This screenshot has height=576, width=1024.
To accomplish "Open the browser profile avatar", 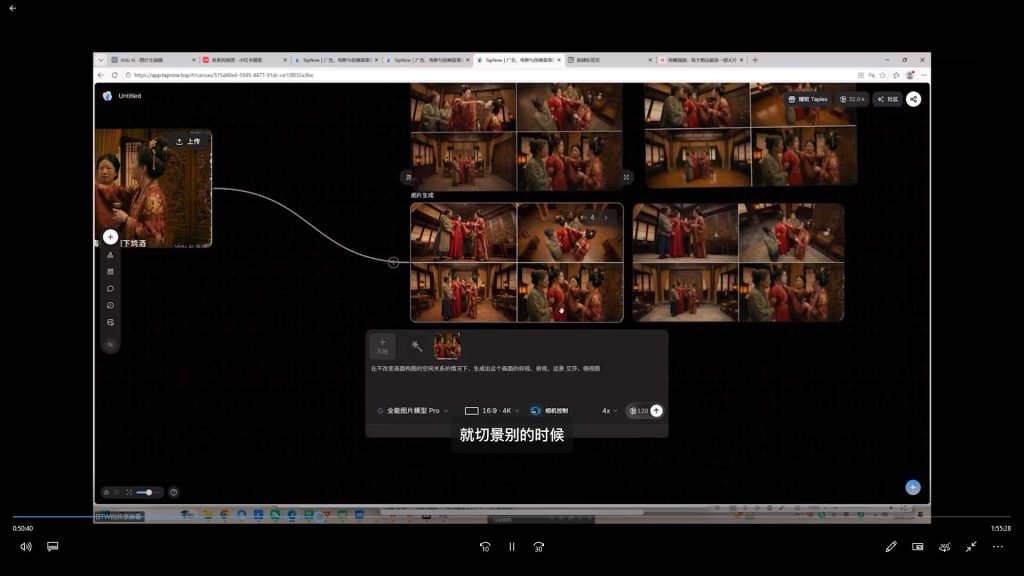I will click(910, 75).
